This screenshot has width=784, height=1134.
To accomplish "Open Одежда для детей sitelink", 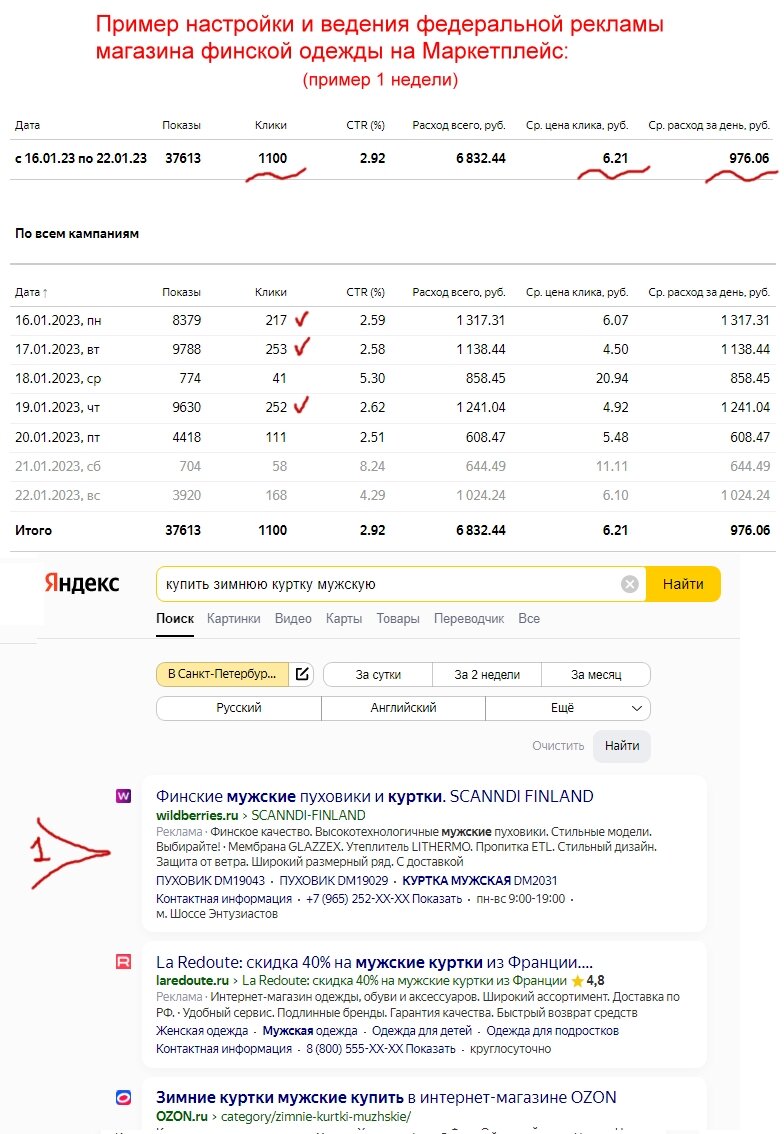I will (x=422, y=1031).
